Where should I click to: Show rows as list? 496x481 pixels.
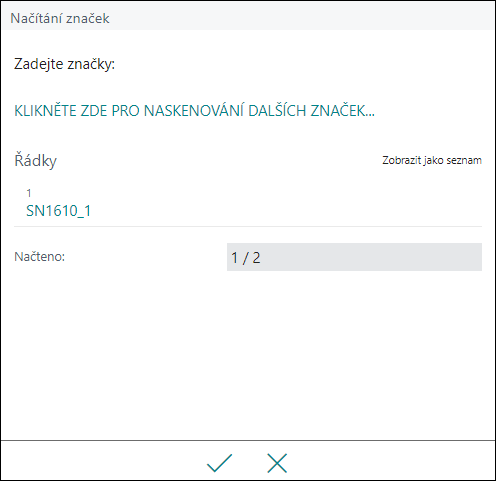(x=432, y=160)
